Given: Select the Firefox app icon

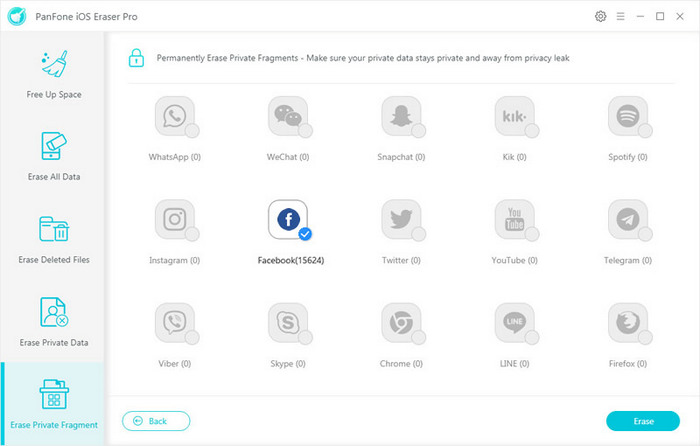Looking at the screenshot, I should pos(628,323).
